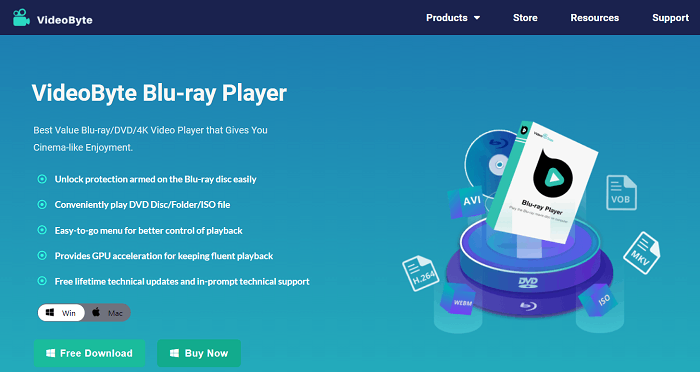Screen dimensions: 700x372
Task: Click the AVI format icon
Action: [467, 202]
